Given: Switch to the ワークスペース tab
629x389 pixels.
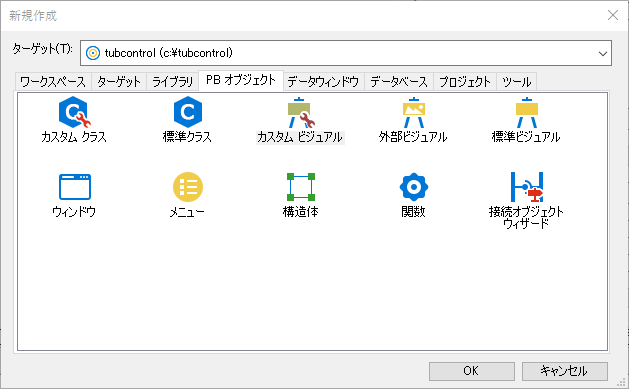Looking at the screenshot, I should point(53,82).
